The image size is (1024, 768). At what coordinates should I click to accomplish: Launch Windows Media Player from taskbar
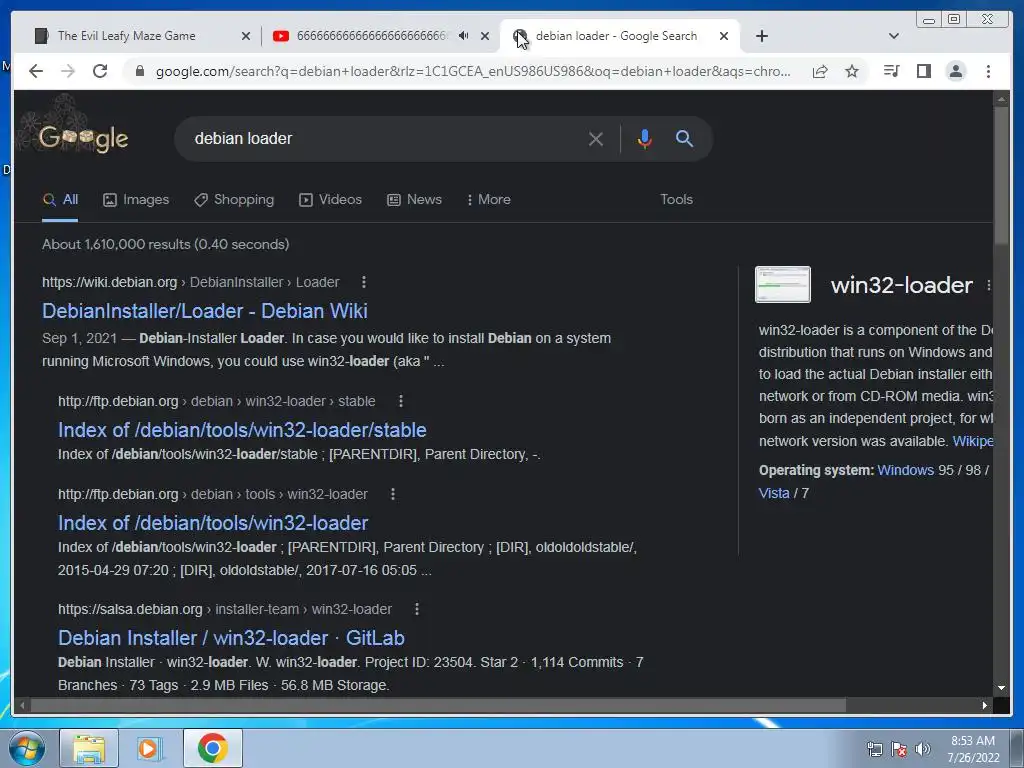pos(150,748)
